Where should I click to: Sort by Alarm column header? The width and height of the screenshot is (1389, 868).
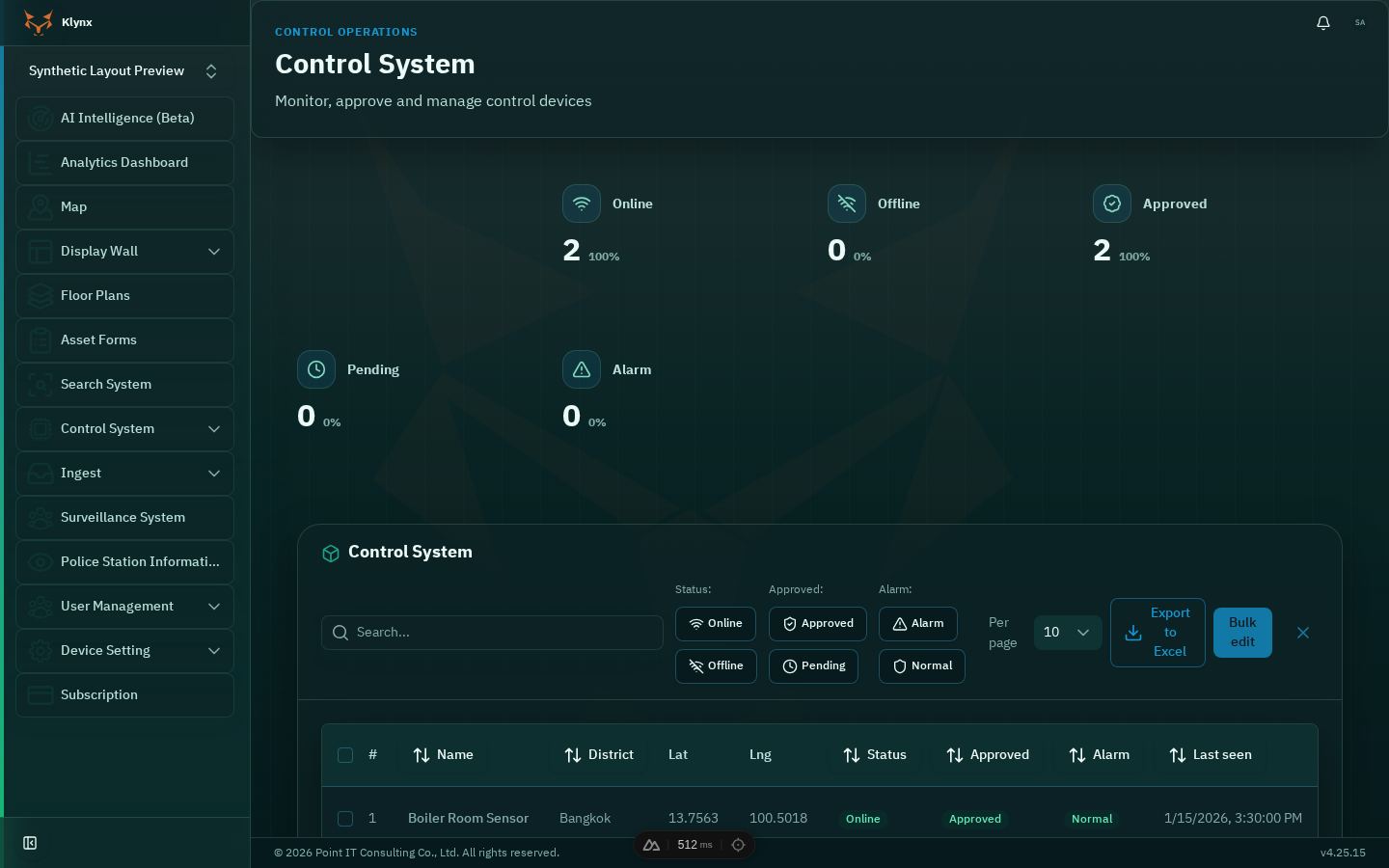coord(1100,755)
